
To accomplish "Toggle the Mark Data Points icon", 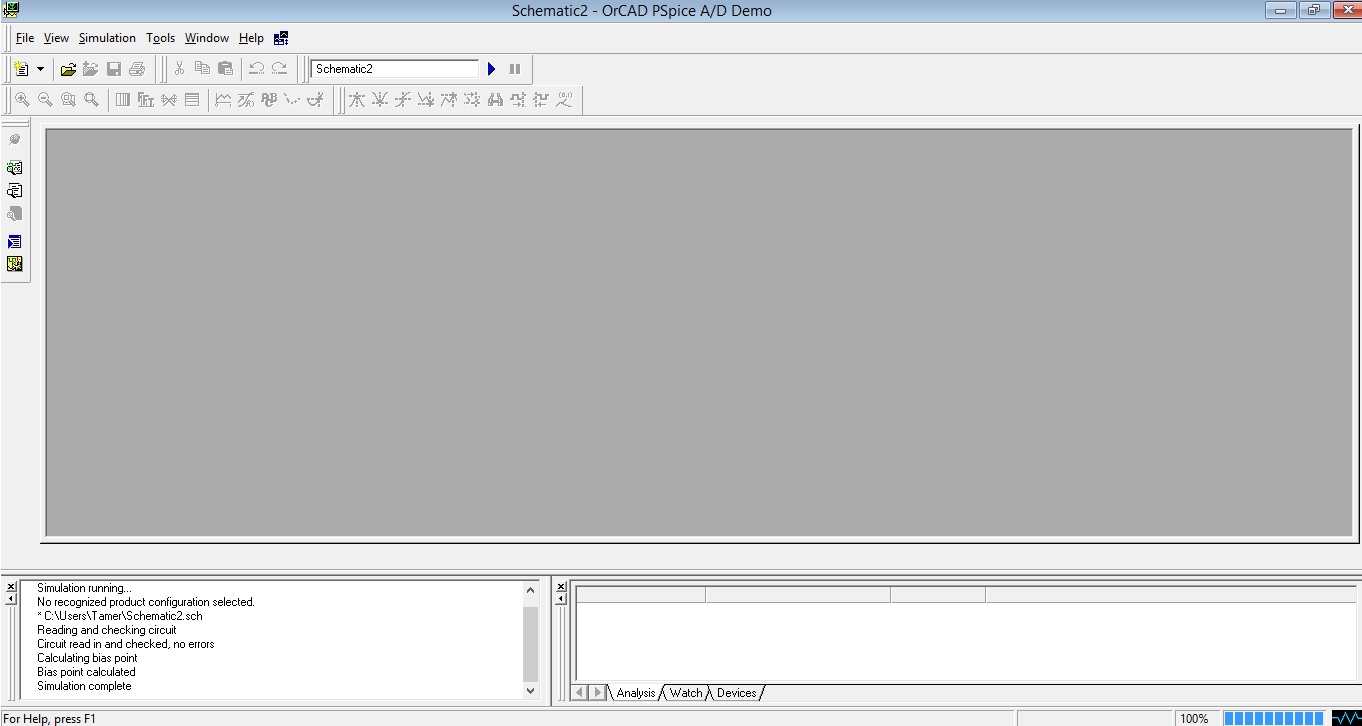I will coord(292,100).
